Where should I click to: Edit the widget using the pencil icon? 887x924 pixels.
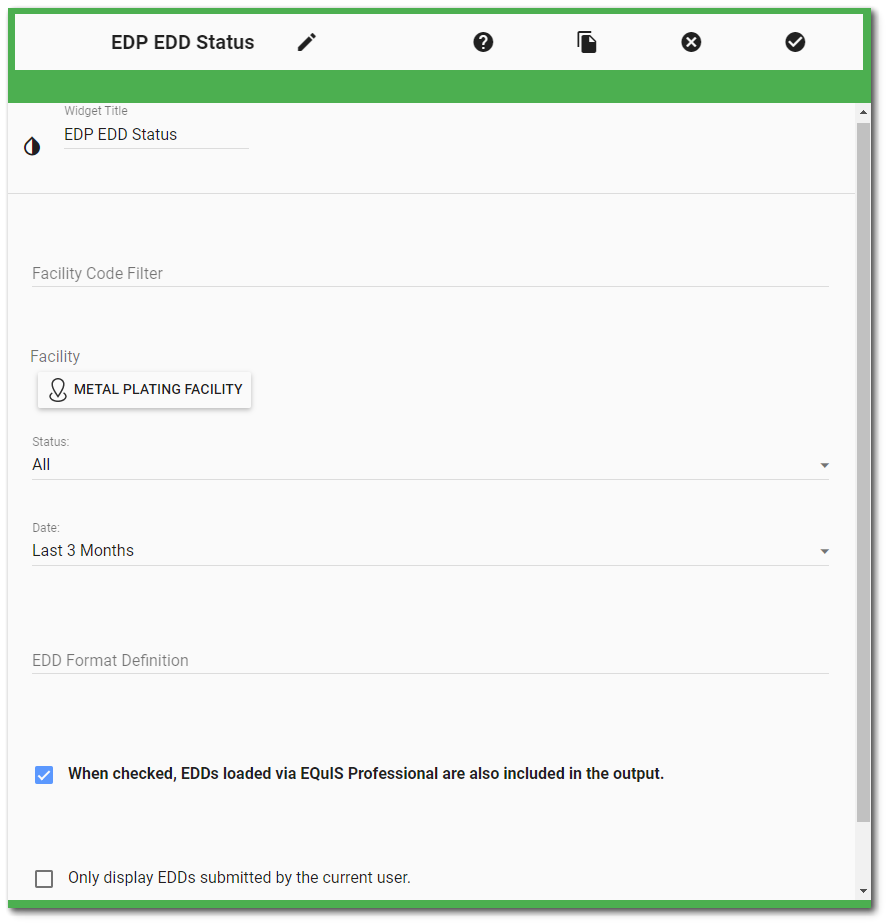point(306,42)
